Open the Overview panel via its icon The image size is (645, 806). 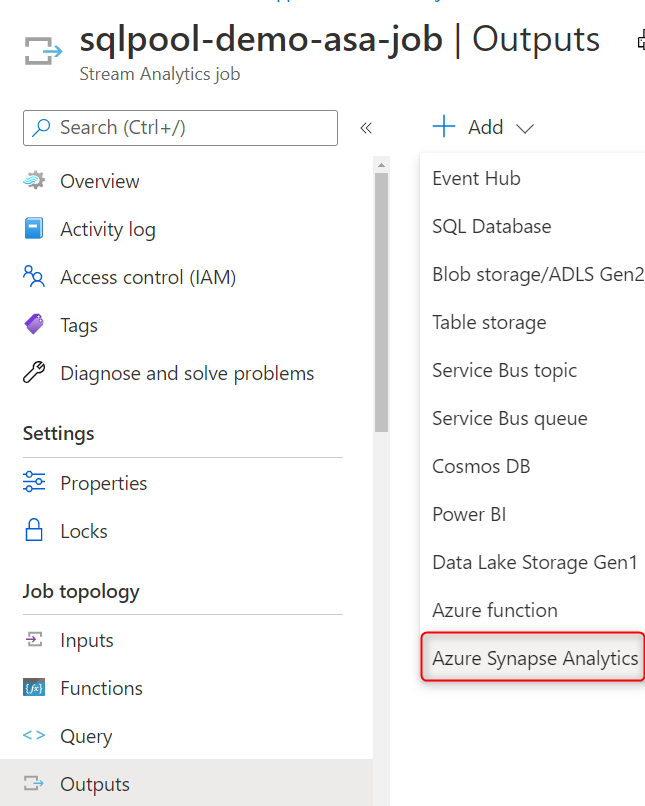[x=34, y=181]
